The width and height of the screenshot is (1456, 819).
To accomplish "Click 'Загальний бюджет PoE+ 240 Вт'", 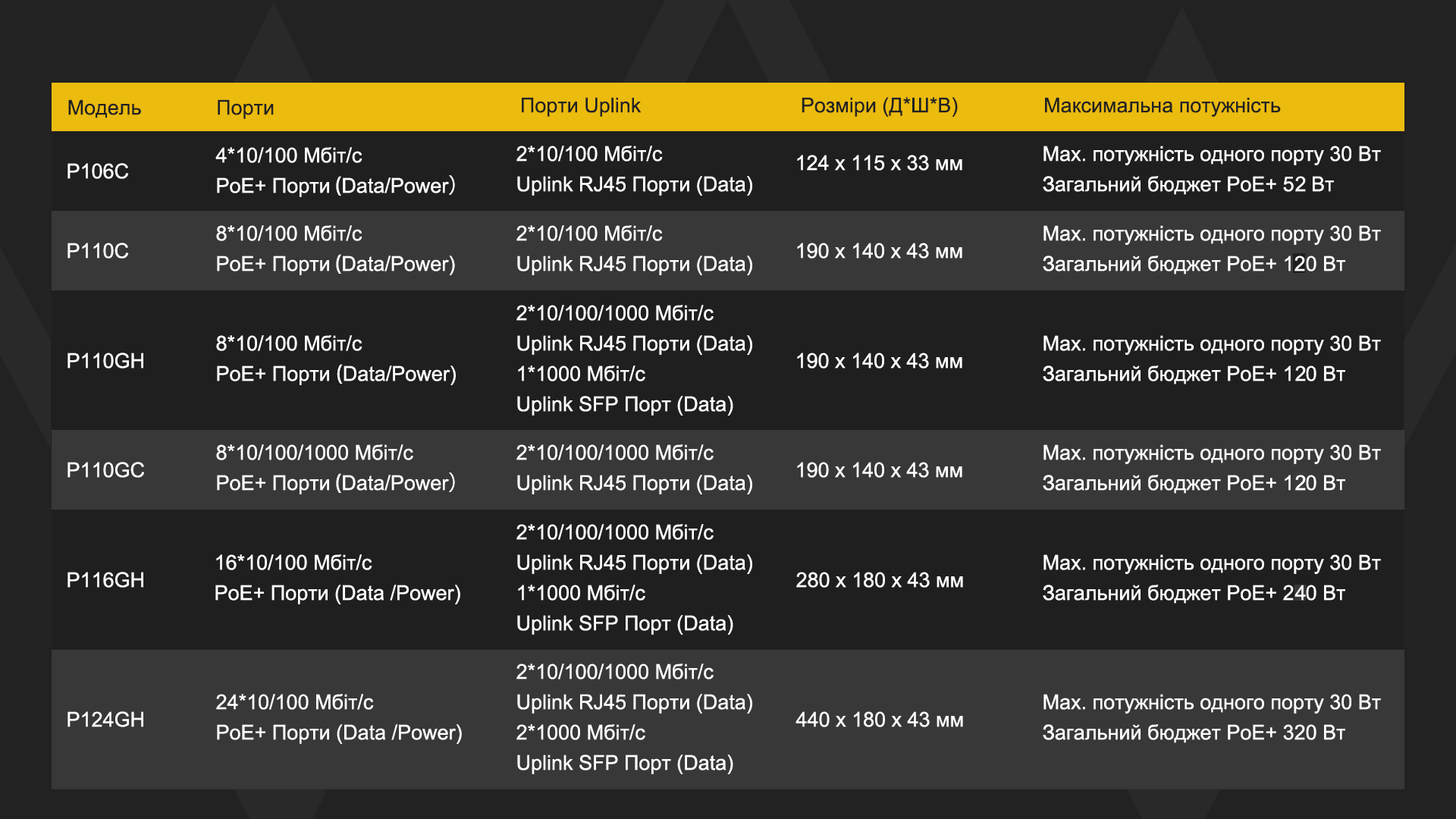I will pyautogui.click(x=1194, y=593).
